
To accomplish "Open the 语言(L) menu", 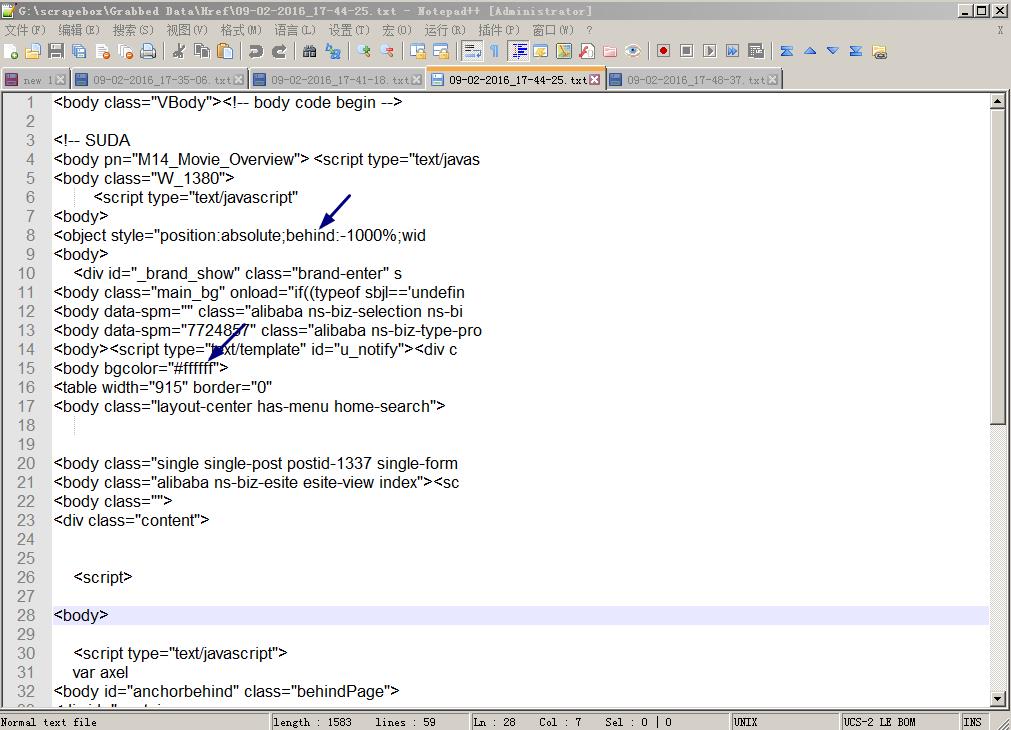I will coord(295,30).
